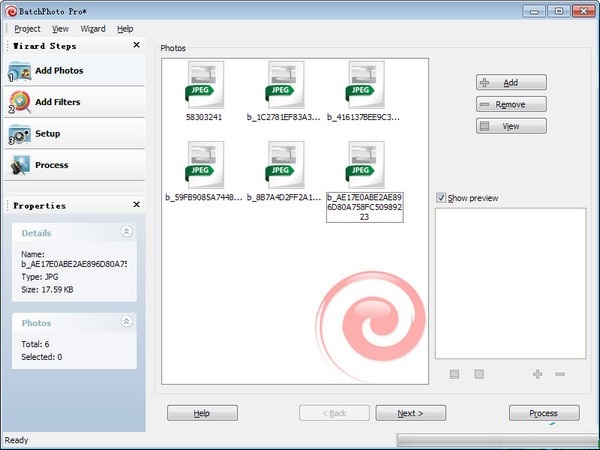The width and height of the screenshot is (600, 450).
Task: Click the second preview size icon
Action: coord(479,374)
